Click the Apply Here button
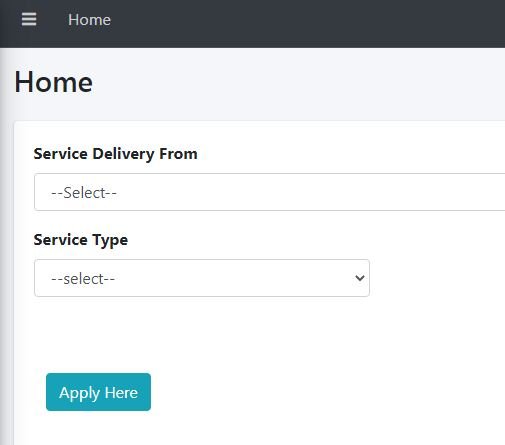 coord(98,392)
